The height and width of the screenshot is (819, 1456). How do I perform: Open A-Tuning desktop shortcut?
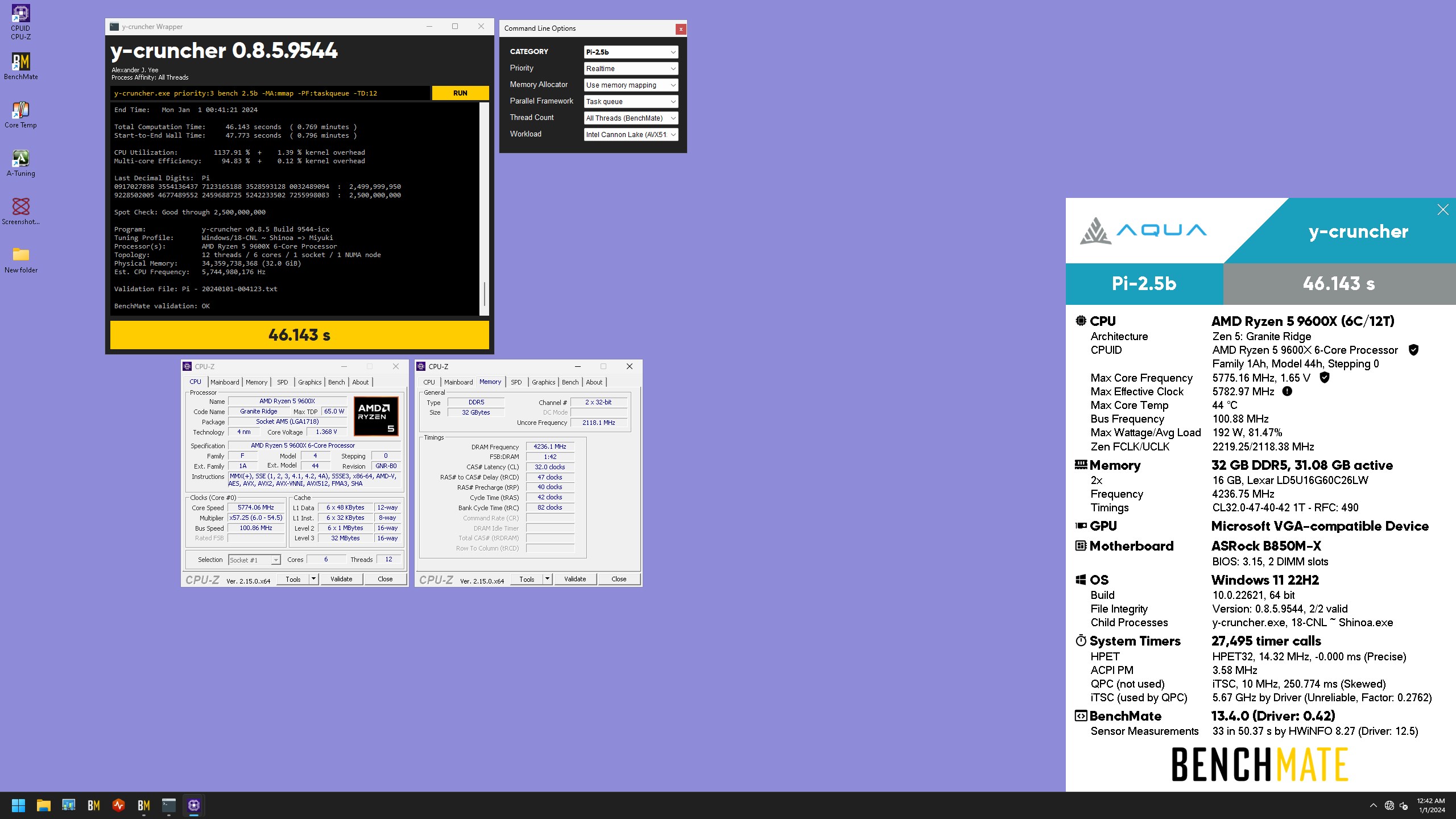coord(20,163)
